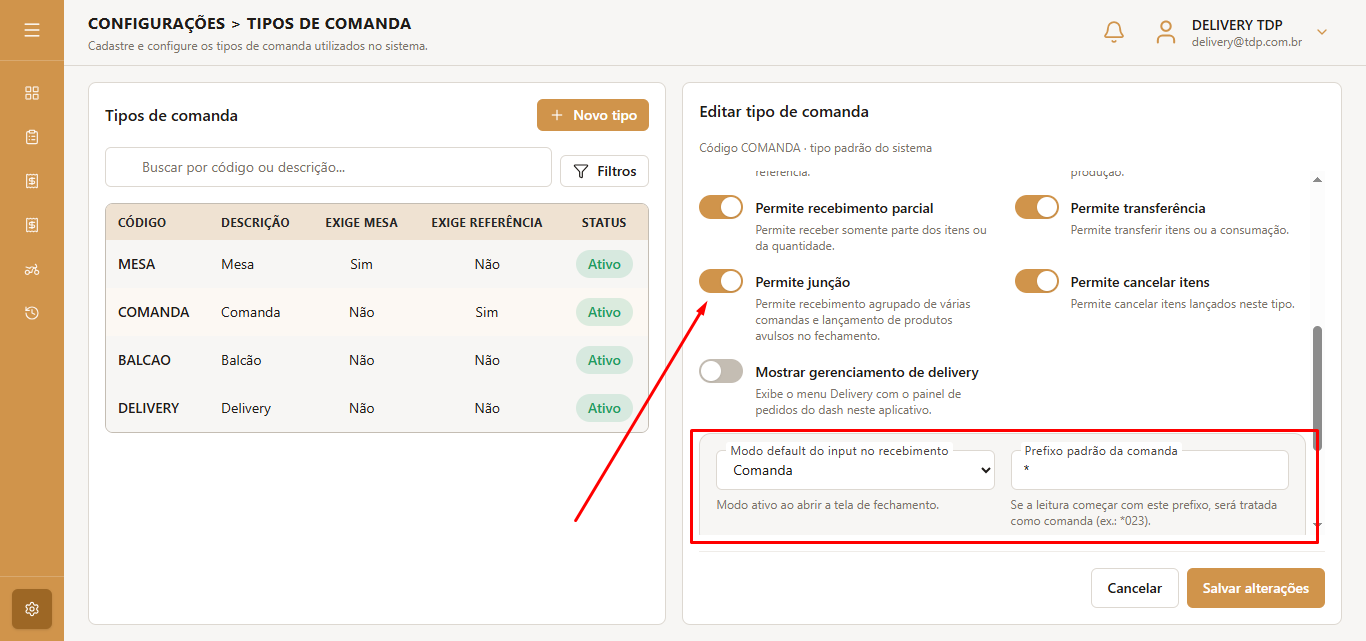The height and width of the screenshot is (641, 1366).
Task: Open the Modo default do input dropdown
Action: (x=855, y=470)
